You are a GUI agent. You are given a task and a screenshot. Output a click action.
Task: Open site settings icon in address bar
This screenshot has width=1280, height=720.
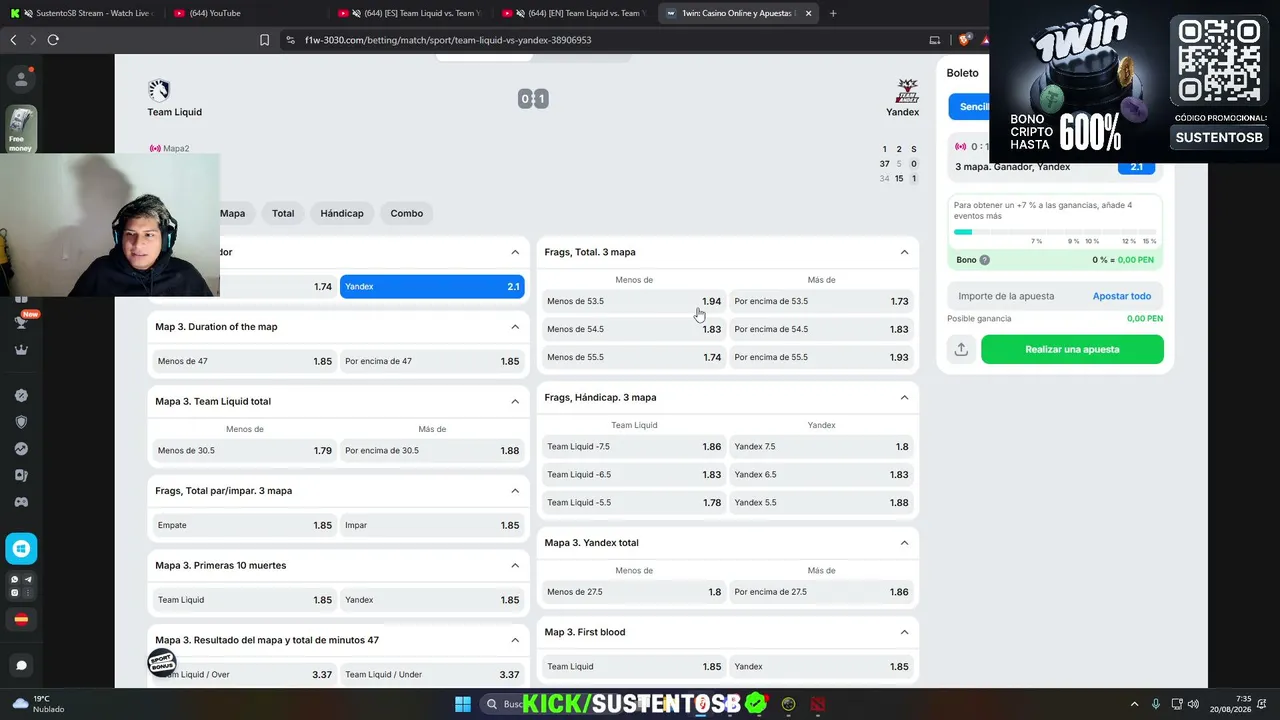(x=290, y=40)
